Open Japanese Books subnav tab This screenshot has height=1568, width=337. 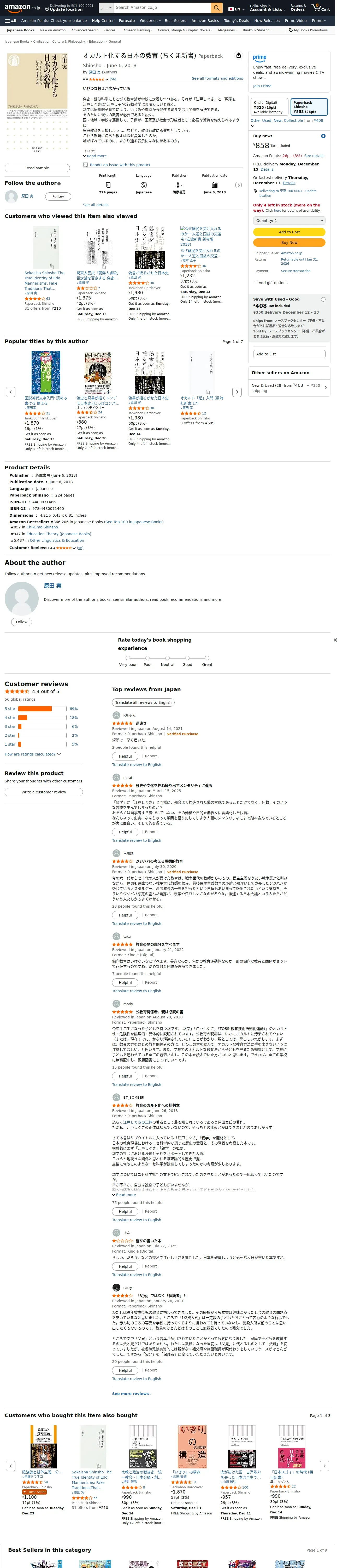[21, 30]
